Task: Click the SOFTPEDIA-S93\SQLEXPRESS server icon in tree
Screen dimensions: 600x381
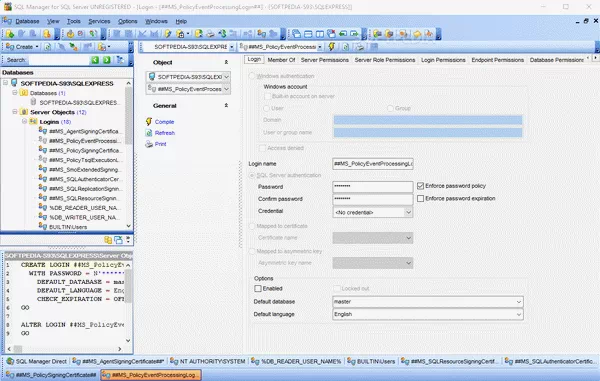Action: click(x=14, y=83)
